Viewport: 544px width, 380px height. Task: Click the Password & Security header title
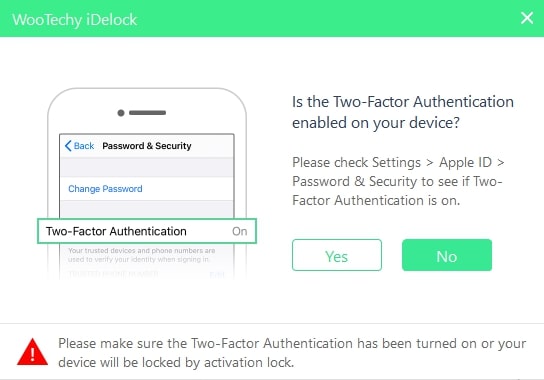click(x=147, y=146)
